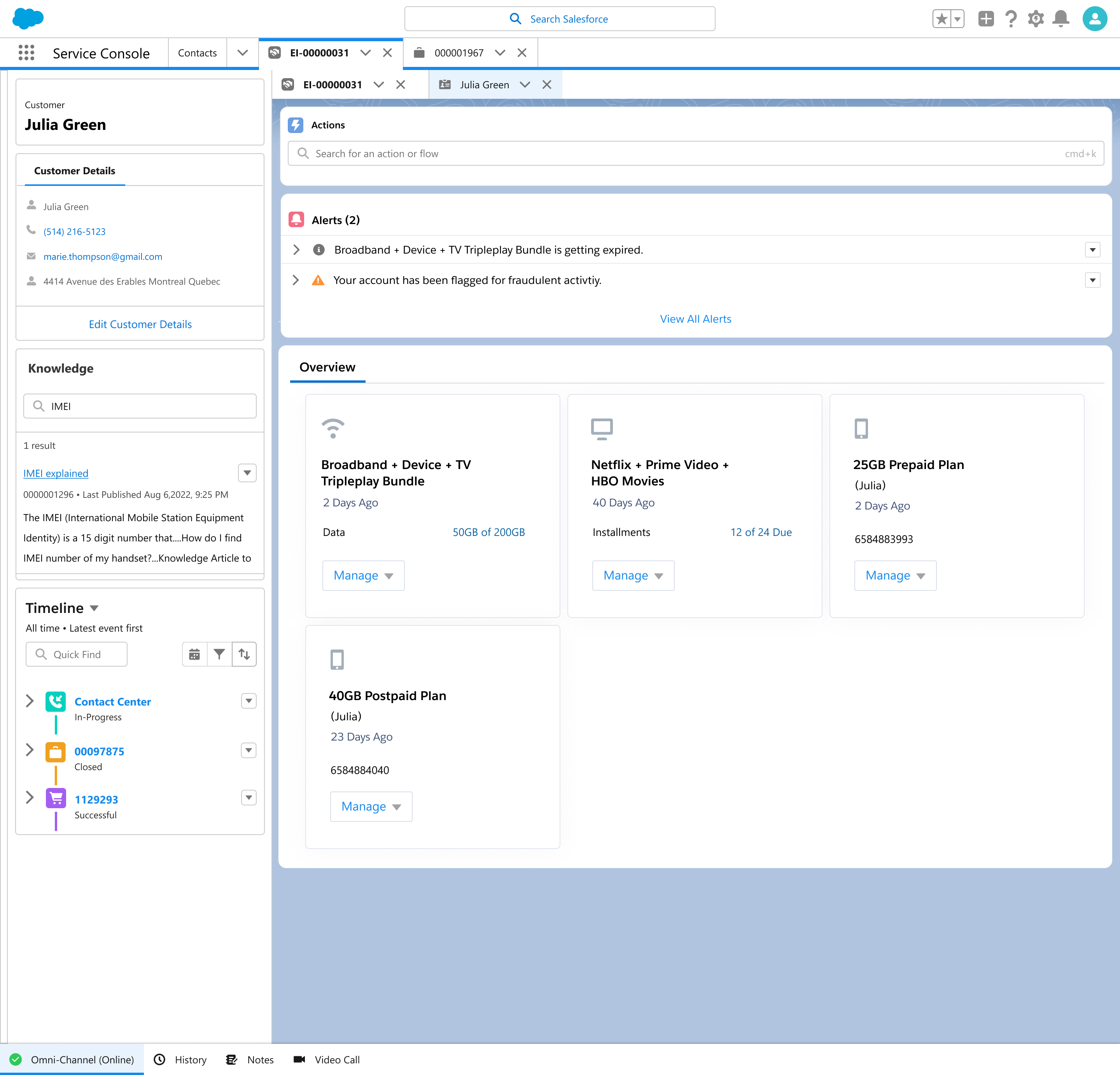Switch to the Julia Green subtab

(x=484, y=84)
